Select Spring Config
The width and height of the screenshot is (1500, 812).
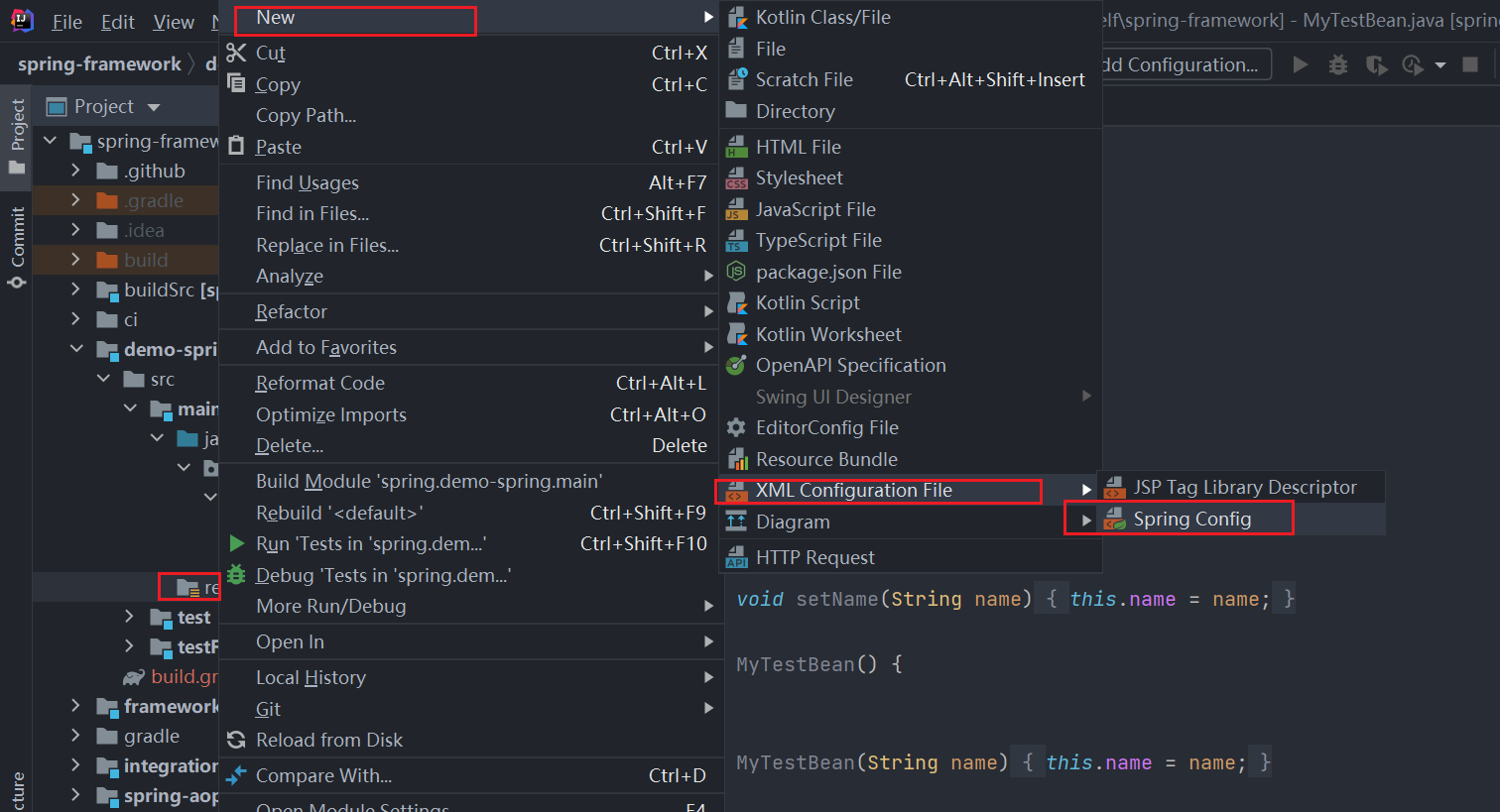click(1241, 519)
